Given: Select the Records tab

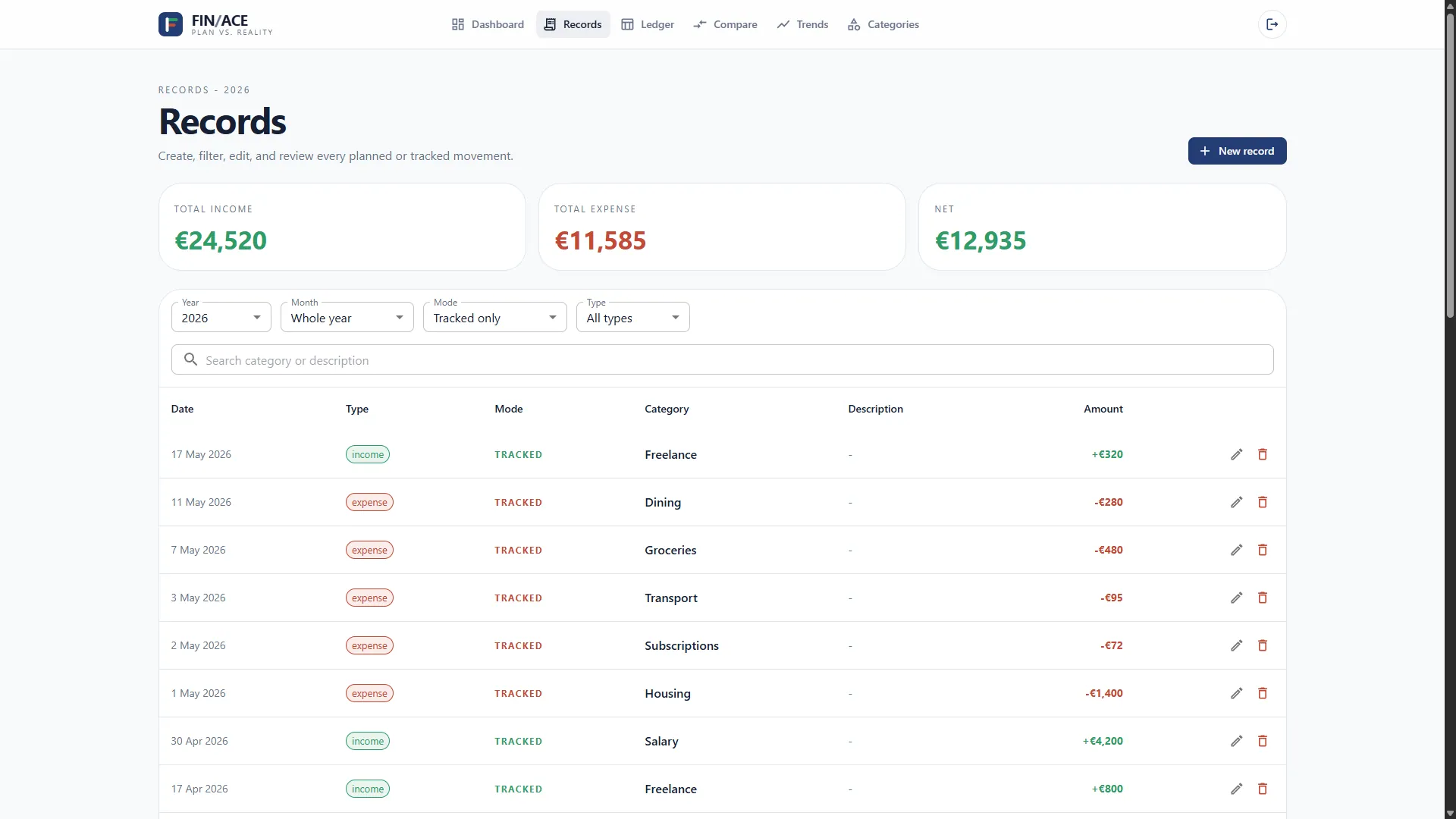Looking at the screenshot, I should [x=573, y=24].
